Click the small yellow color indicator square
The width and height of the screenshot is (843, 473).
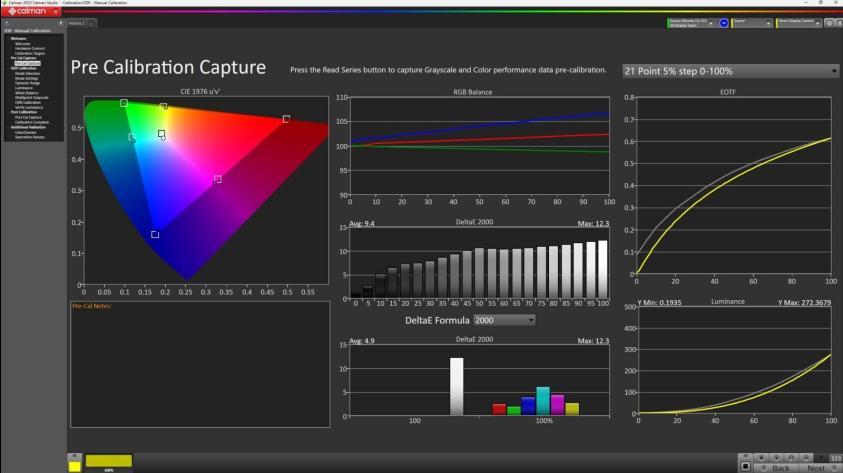pos(75,467)
